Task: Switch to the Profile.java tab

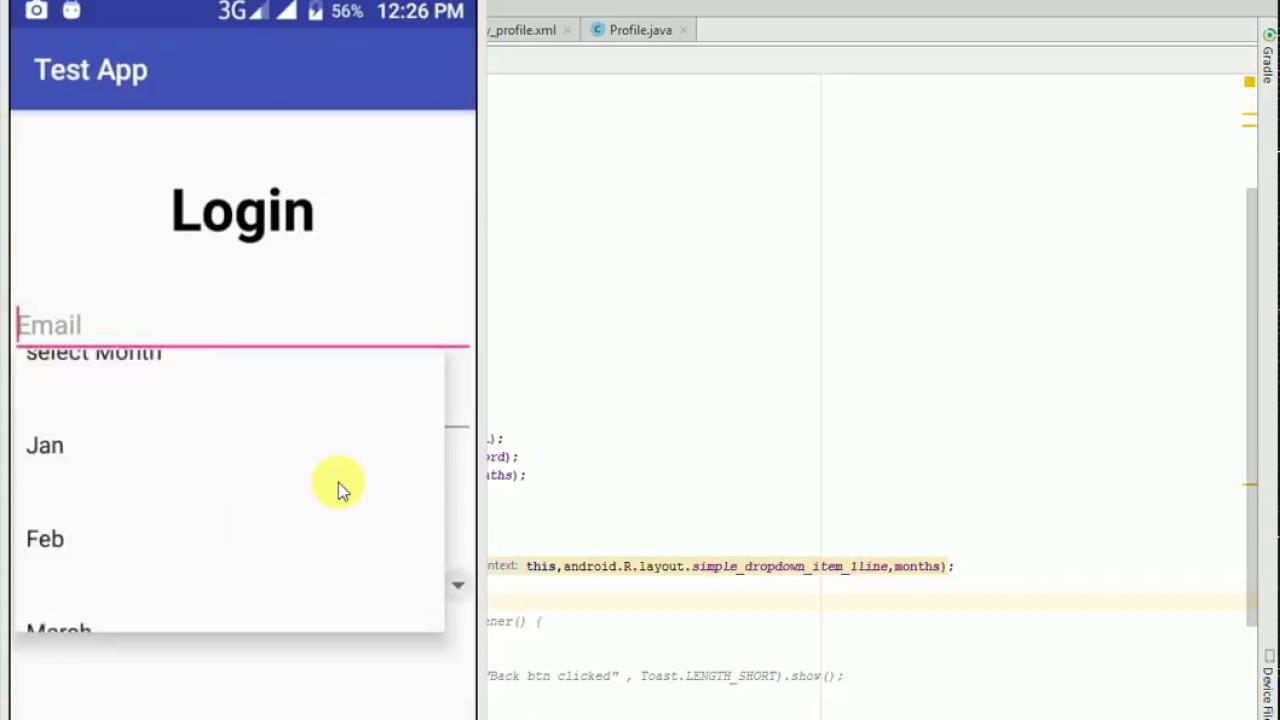Action: tap(640, 30)
